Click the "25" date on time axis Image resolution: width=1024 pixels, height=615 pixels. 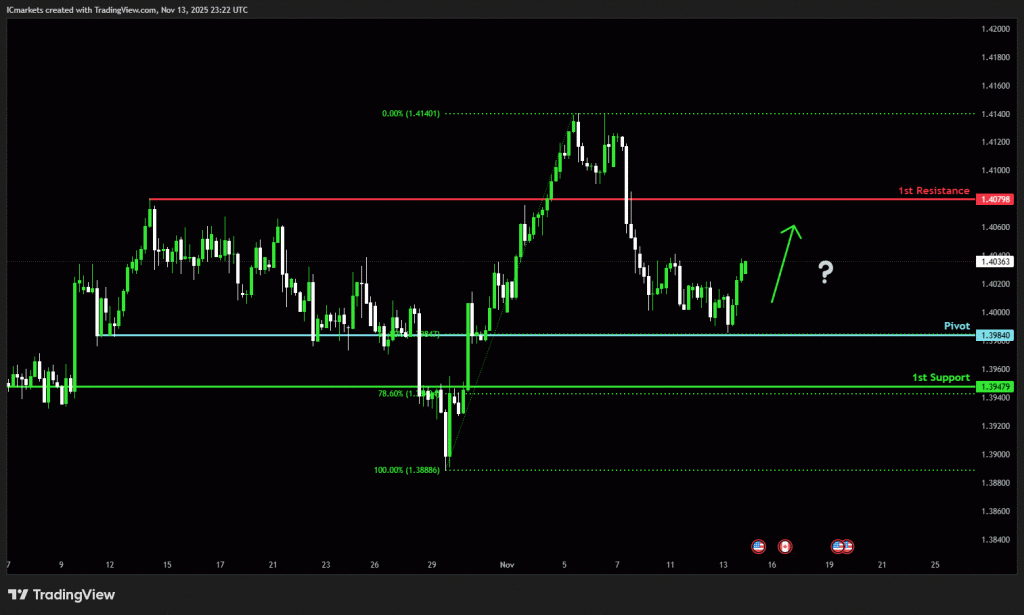[935, 565]
